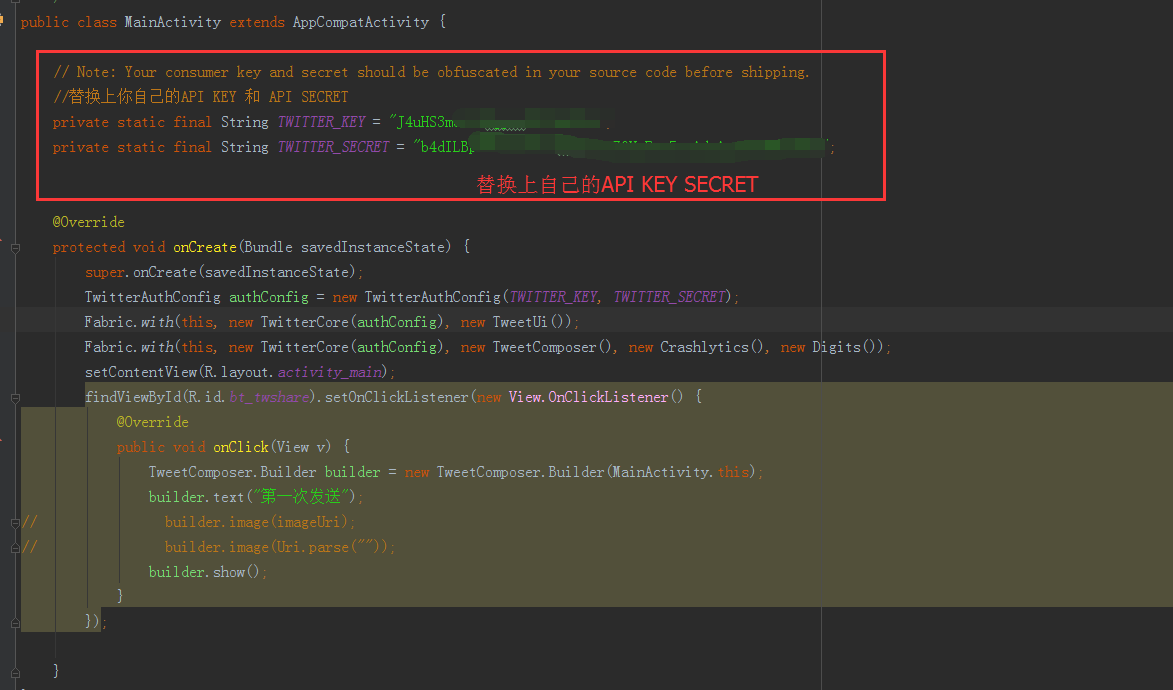Click View.OnClickListener in the listener line
This screenshot has width=1173, height=690.
tap(588, 397)
